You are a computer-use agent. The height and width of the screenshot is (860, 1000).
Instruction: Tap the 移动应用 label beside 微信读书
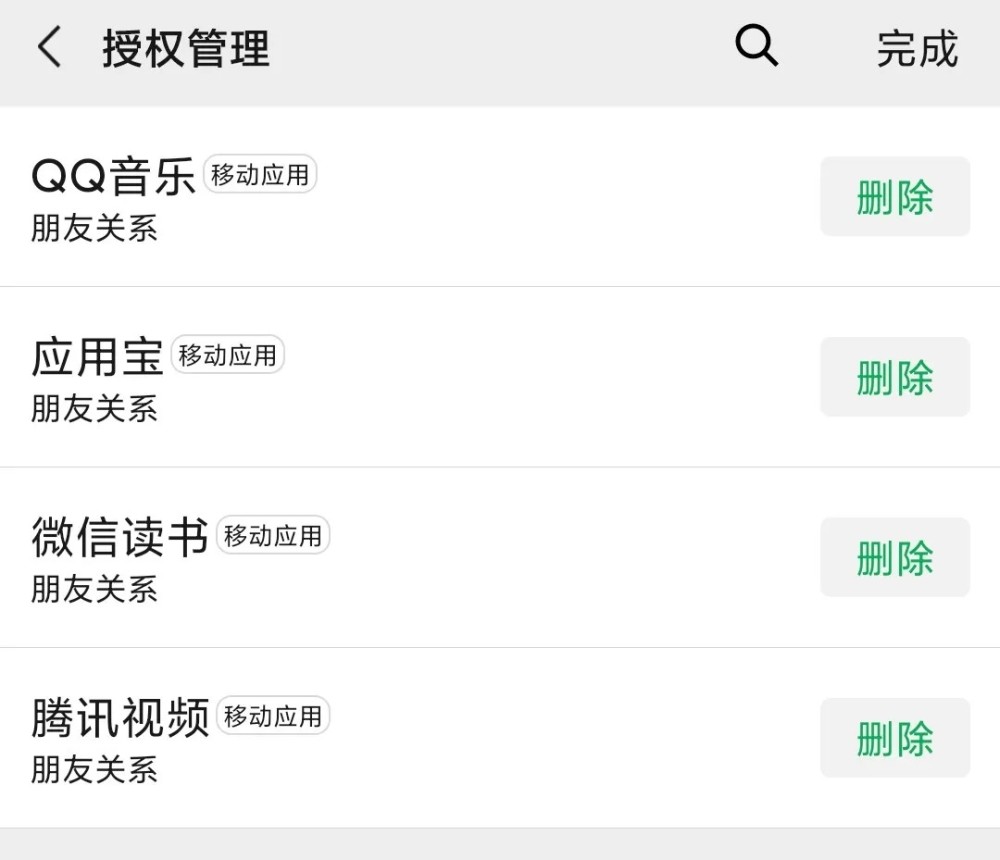(x=272, y=534)
